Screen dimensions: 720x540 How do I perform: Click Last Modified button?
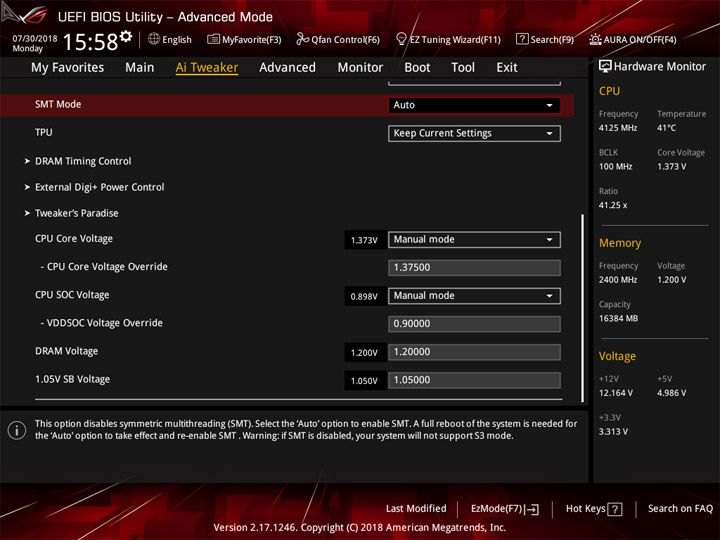tap(416, 509)
